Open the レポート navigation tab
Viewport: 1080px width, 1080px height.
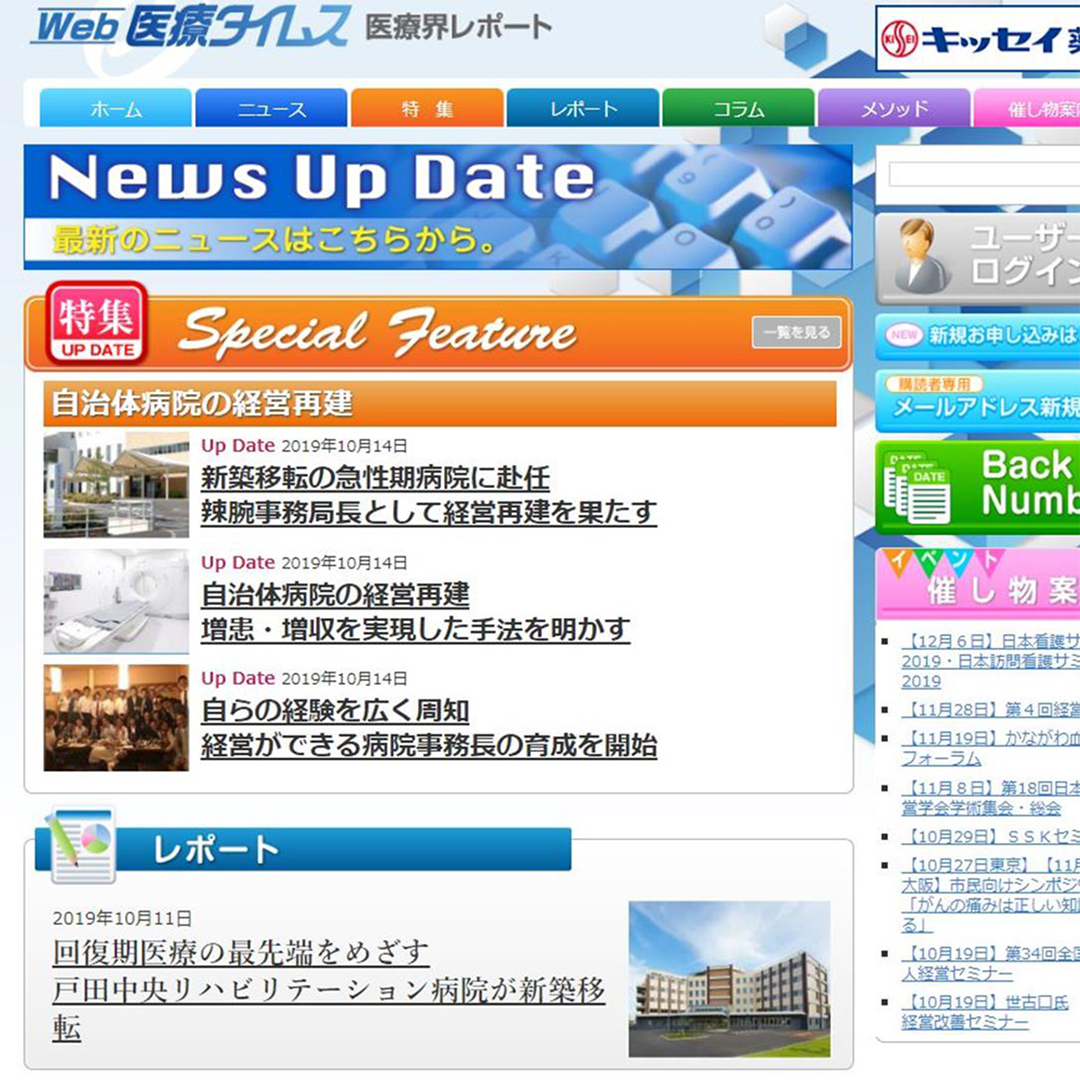[x=583, y=108]
